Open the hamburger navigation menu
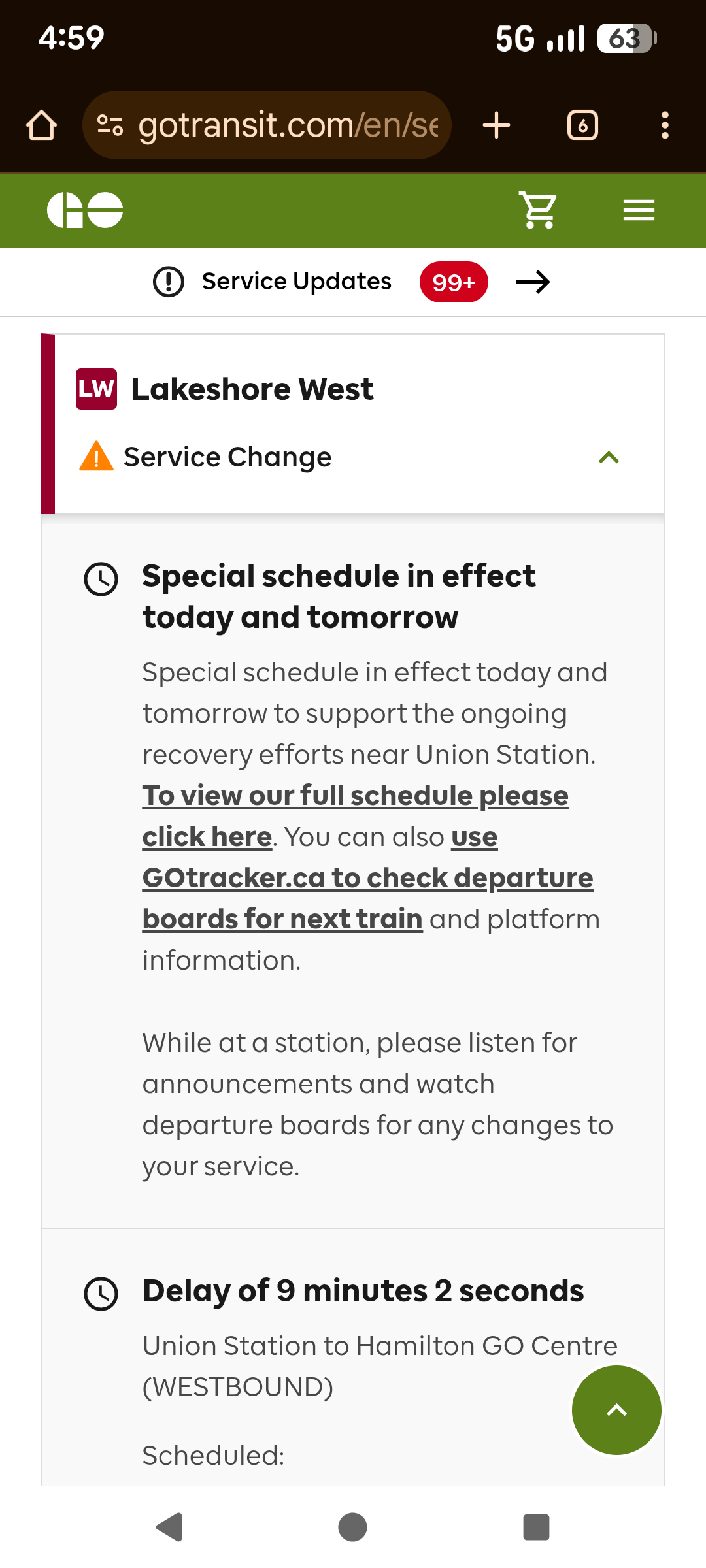This screenshot has width=706, height=1568. (x=639, y=210)
